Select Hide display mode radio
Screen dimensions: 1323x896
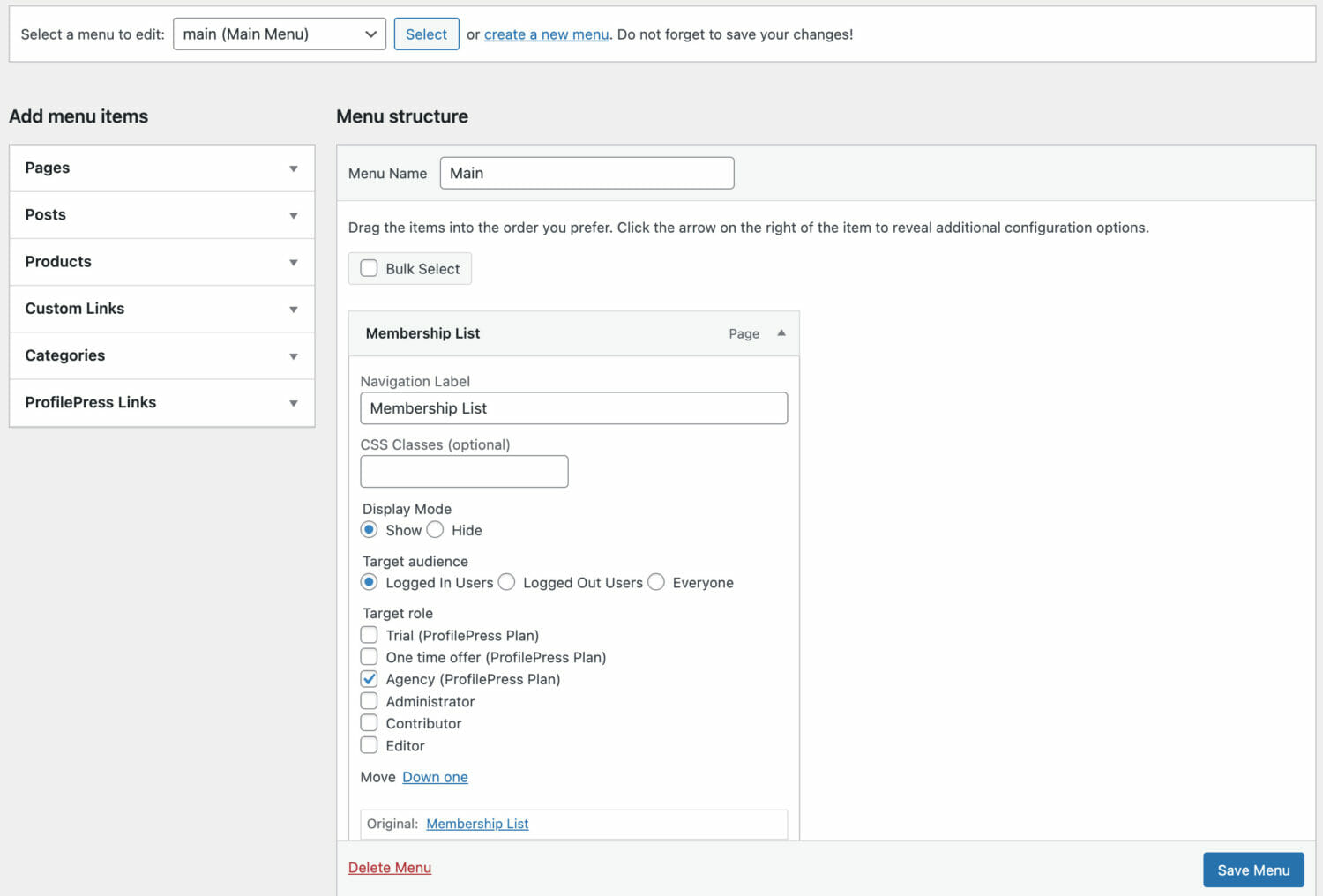pos(435,530)
